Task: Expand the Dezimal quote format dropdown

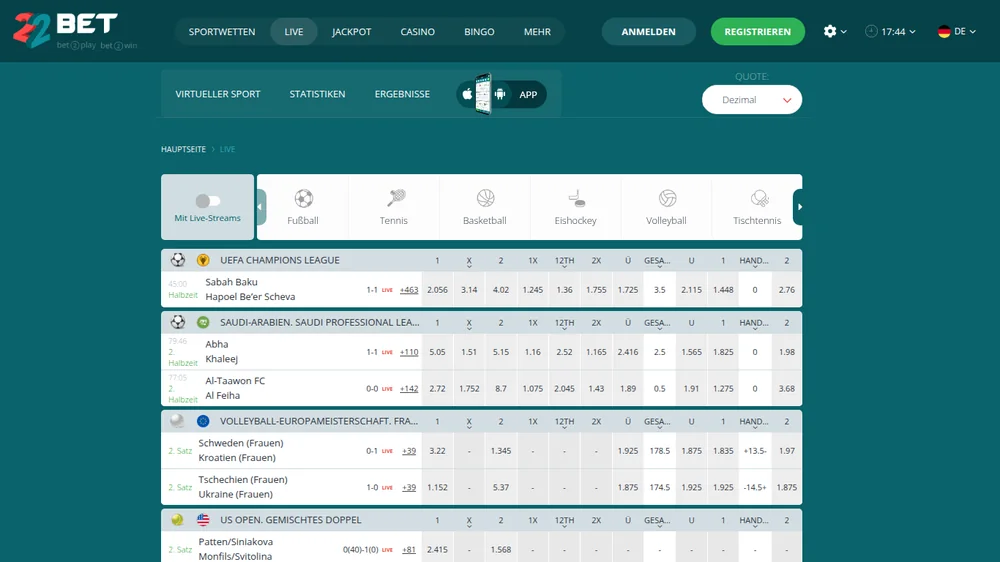Action: (752, 100)
